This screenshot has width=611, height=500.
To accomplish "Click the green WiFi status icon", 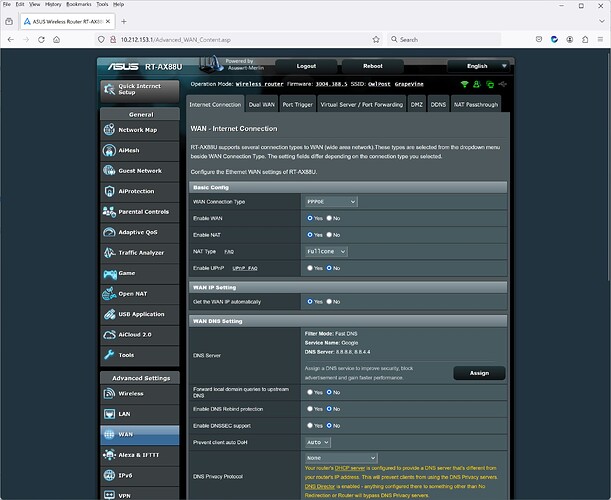I will pyautogui.click(x=464, y=84).
